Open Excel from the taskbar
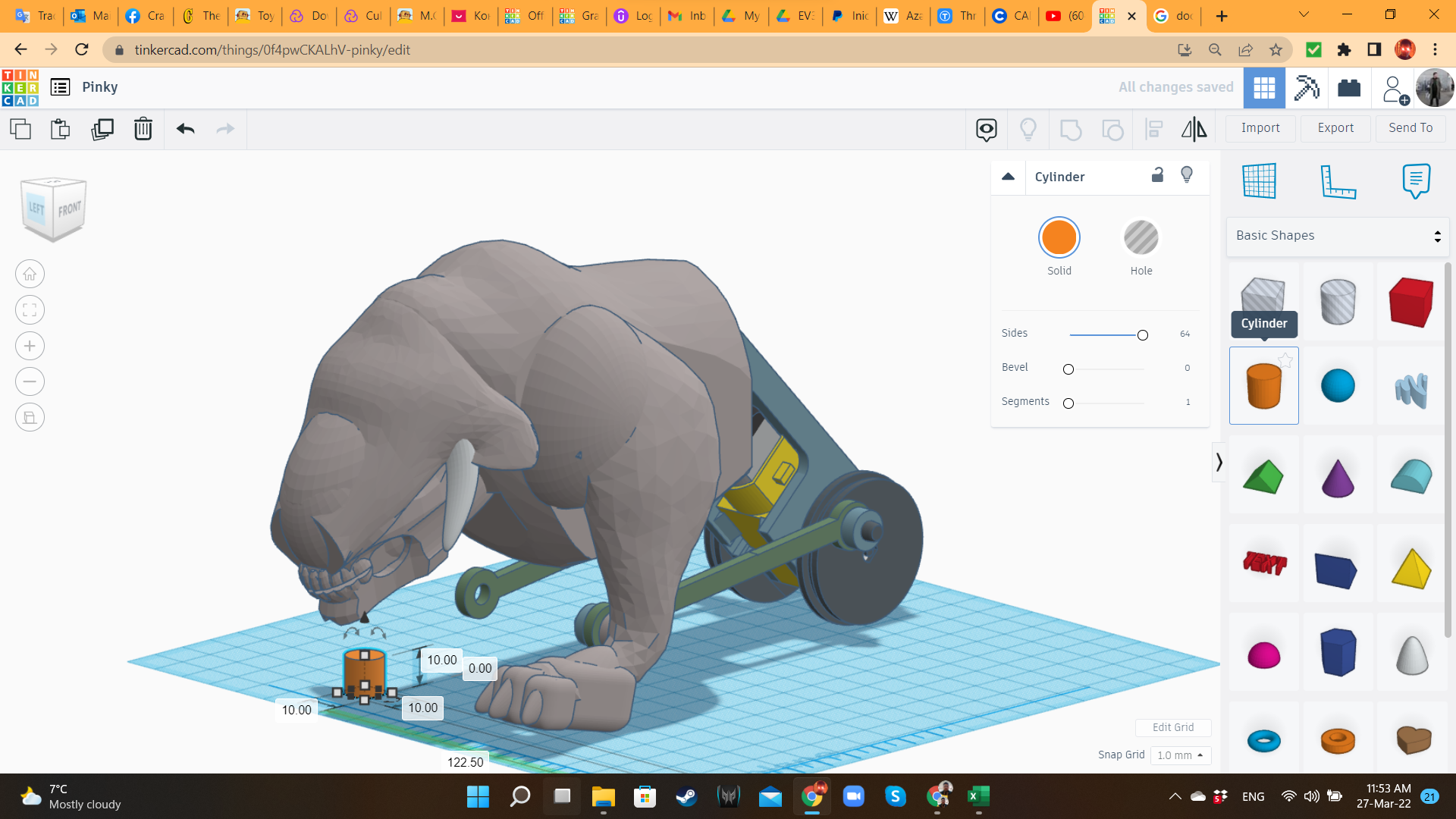The height and width of the screenshot is (819, 1456). (x=978, y=796)
